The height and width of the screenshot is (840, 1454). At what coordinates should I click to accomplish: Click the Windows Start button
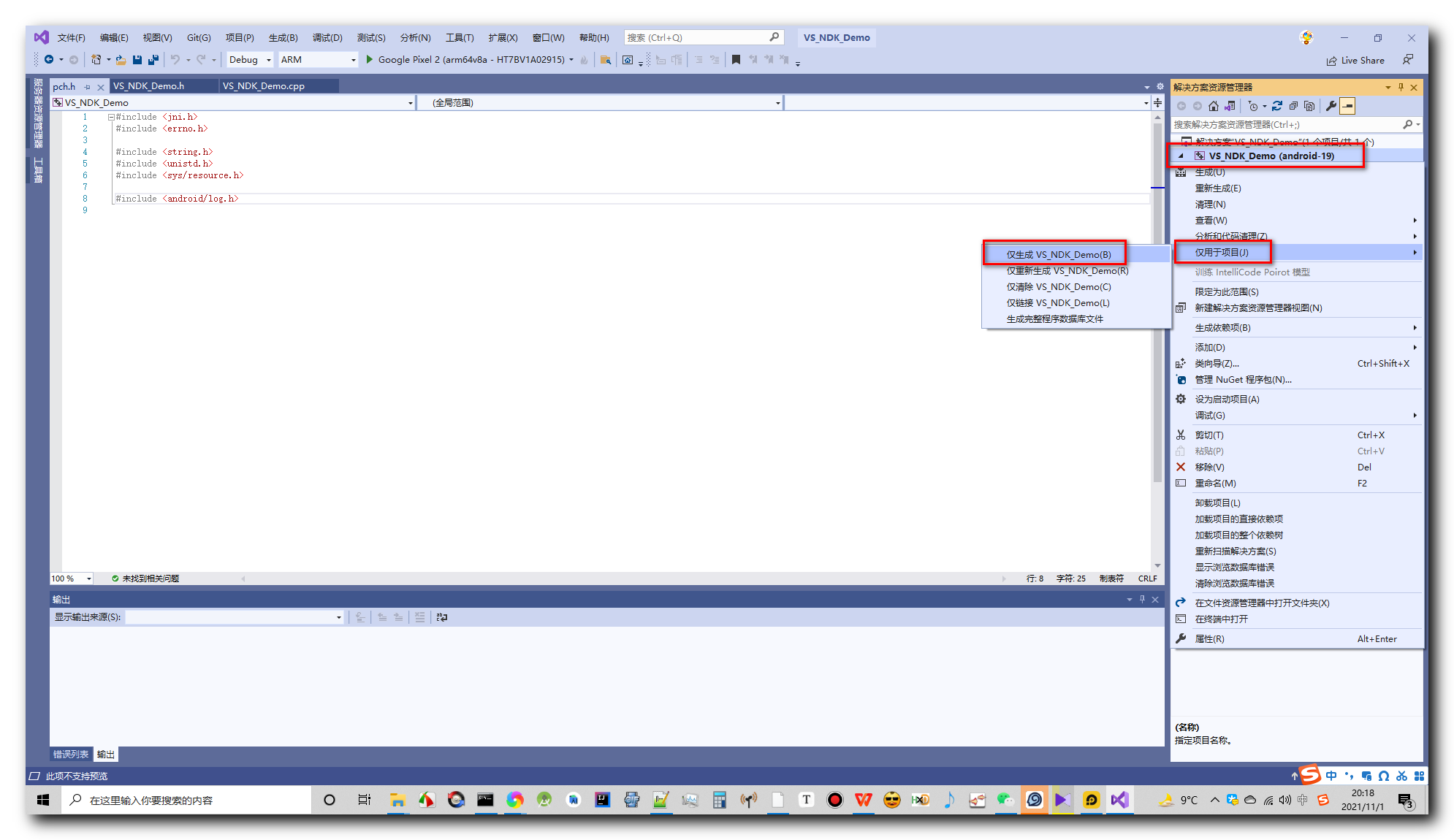coord(43,801)
